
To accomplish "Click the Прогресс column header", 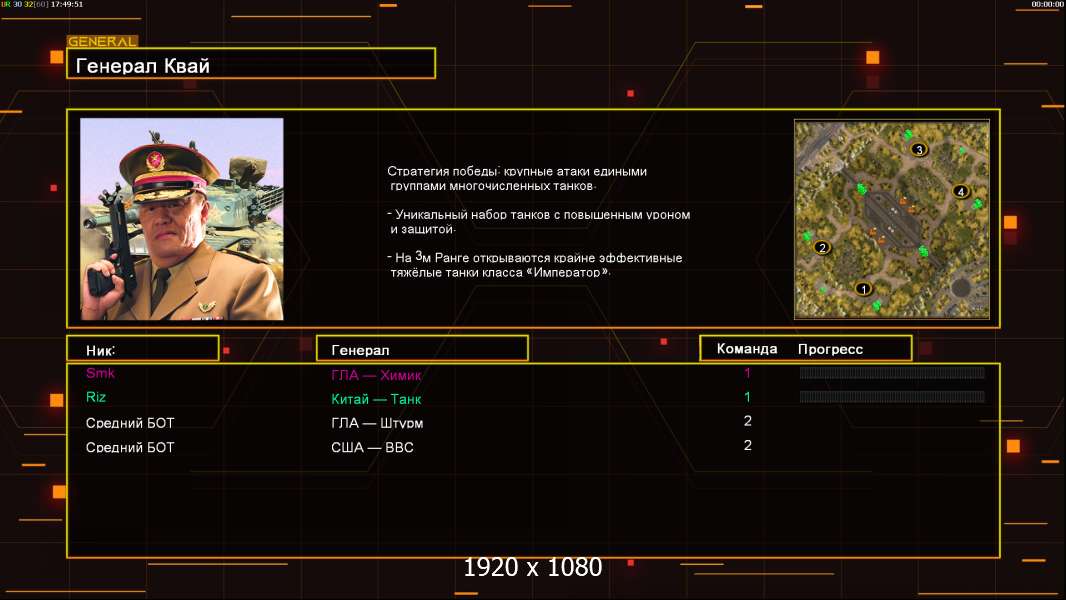I will pos(830,349).
